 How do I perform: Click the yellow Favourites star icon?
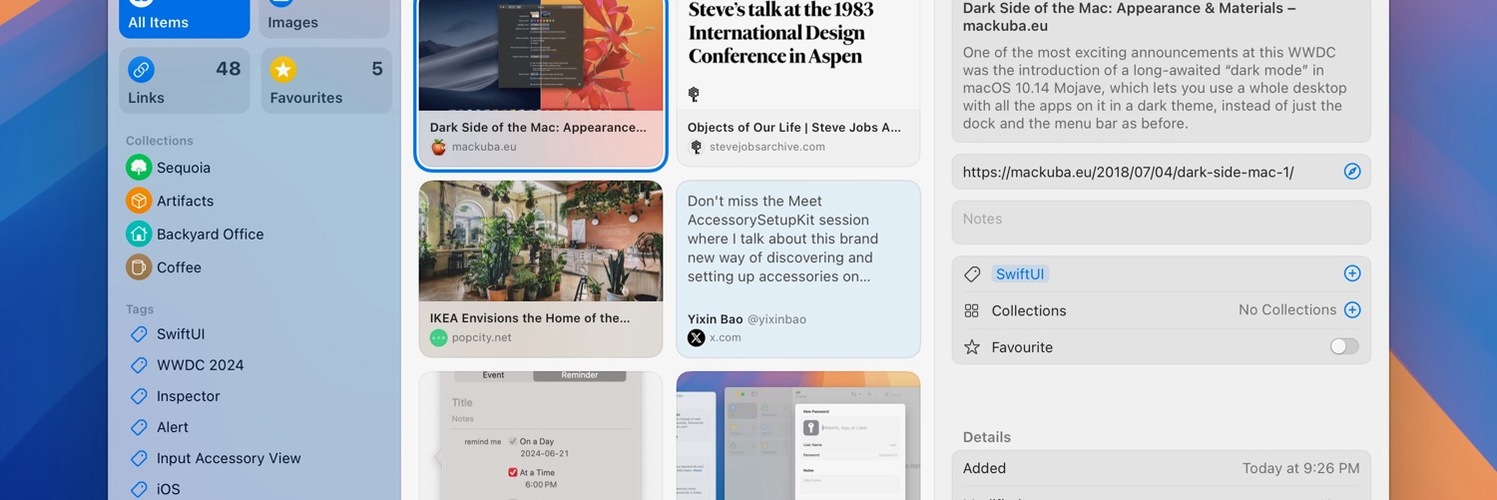pos(283,70)
